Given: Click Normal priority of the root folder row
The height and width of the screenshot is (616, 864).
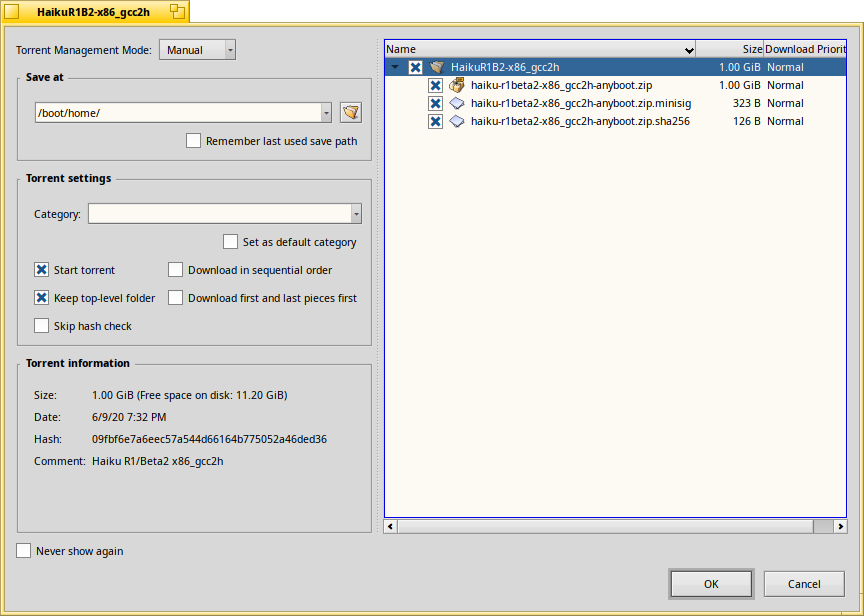Looking at the screenshot, I should tap(785, 67).
